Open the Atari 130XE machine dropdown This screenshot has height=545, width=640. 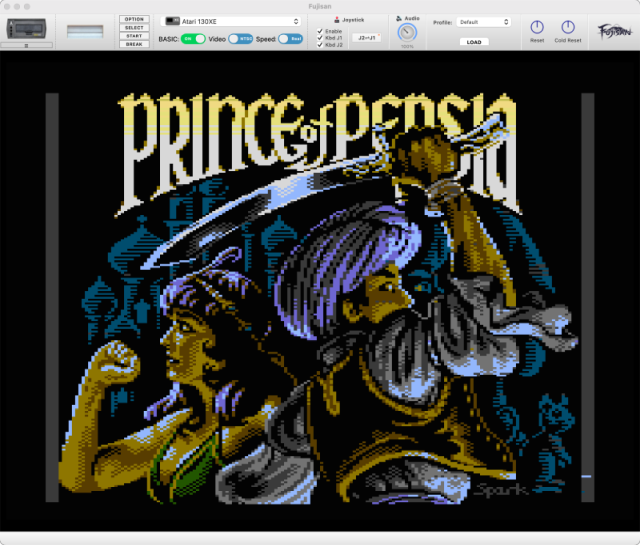(x=231, y=21)
